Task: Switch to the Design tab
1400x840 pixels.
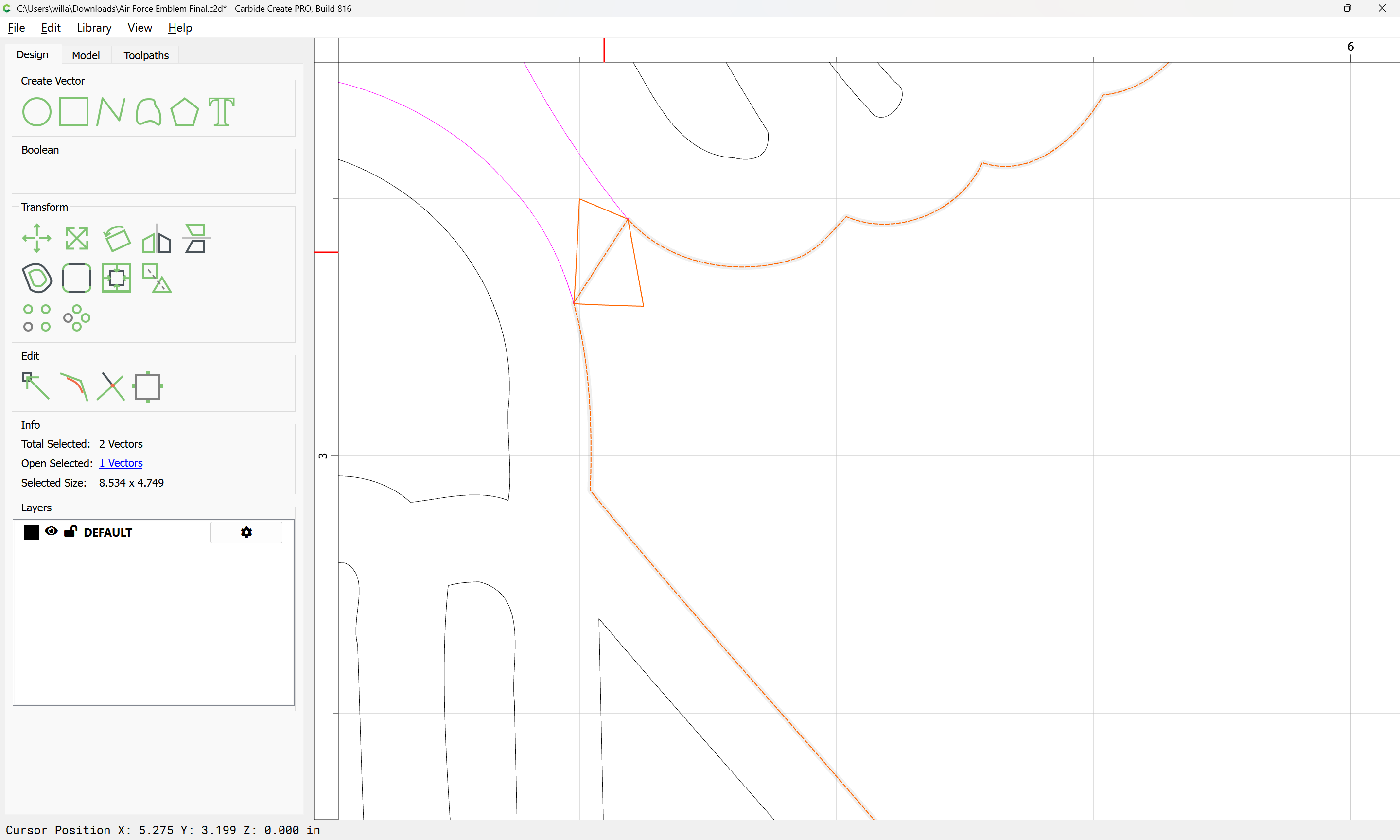Action: [32, 55]
